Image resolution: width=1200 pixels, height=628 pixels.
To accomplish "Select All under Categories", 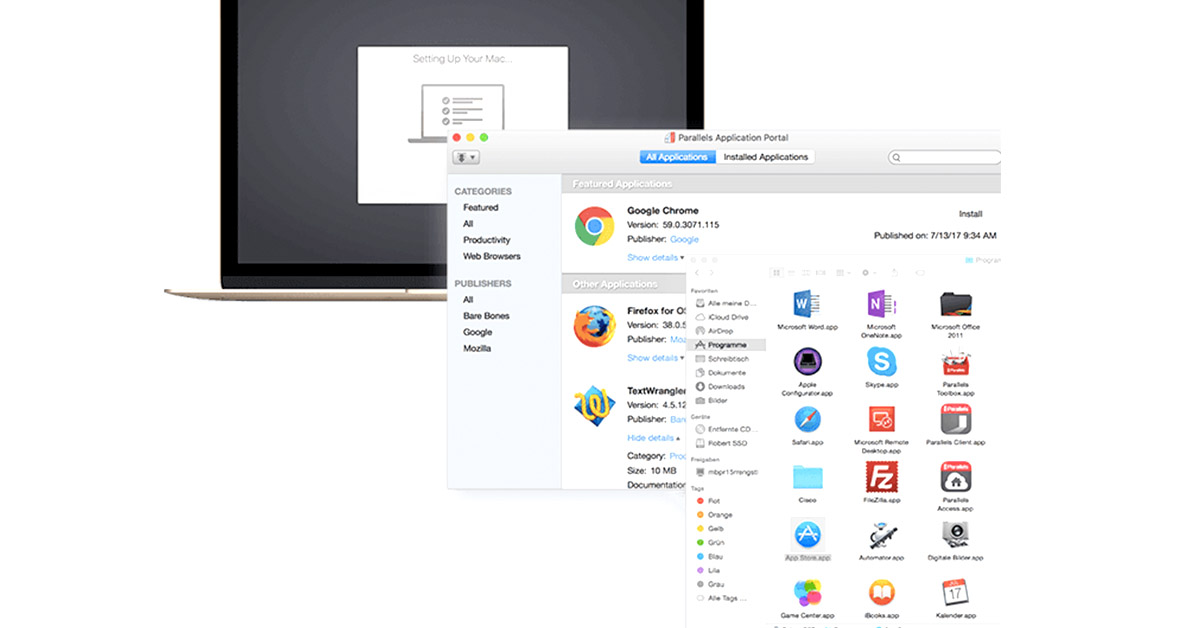I will pyautogui.click(x=468, y=224).
